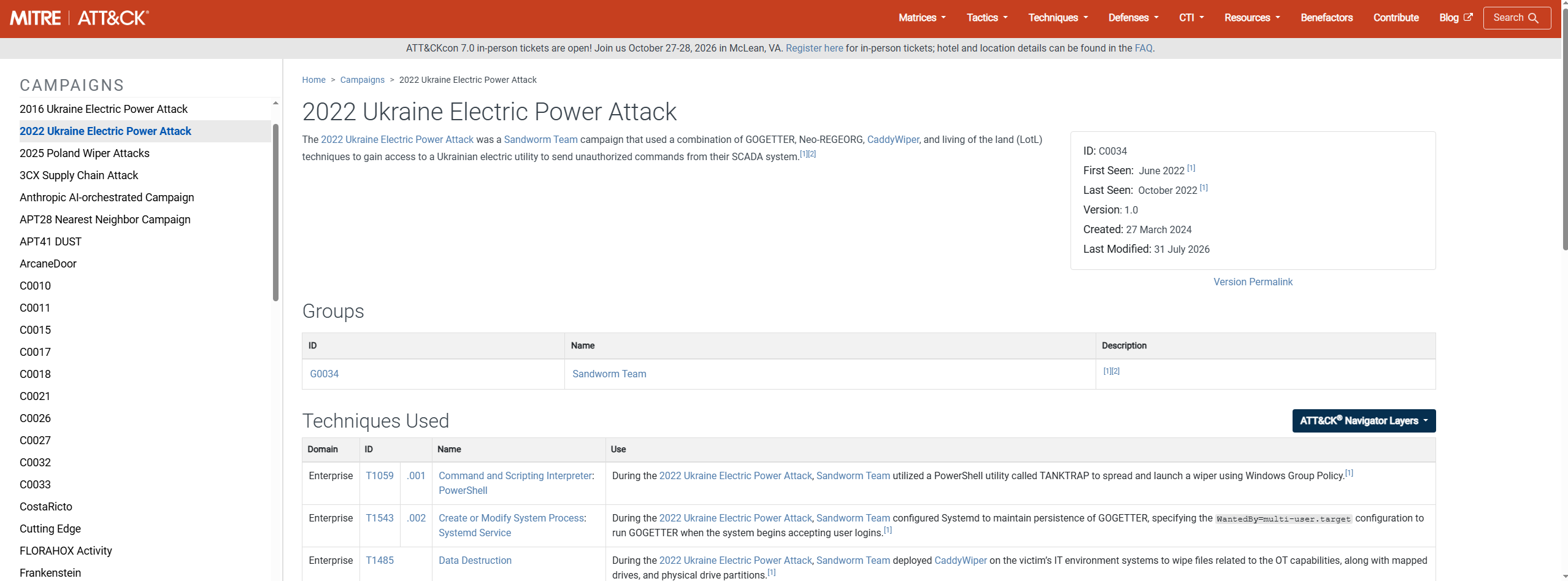Expand the Defenses dropdown menu
Screen dimensions: 1568x581
pos(1133,18)
